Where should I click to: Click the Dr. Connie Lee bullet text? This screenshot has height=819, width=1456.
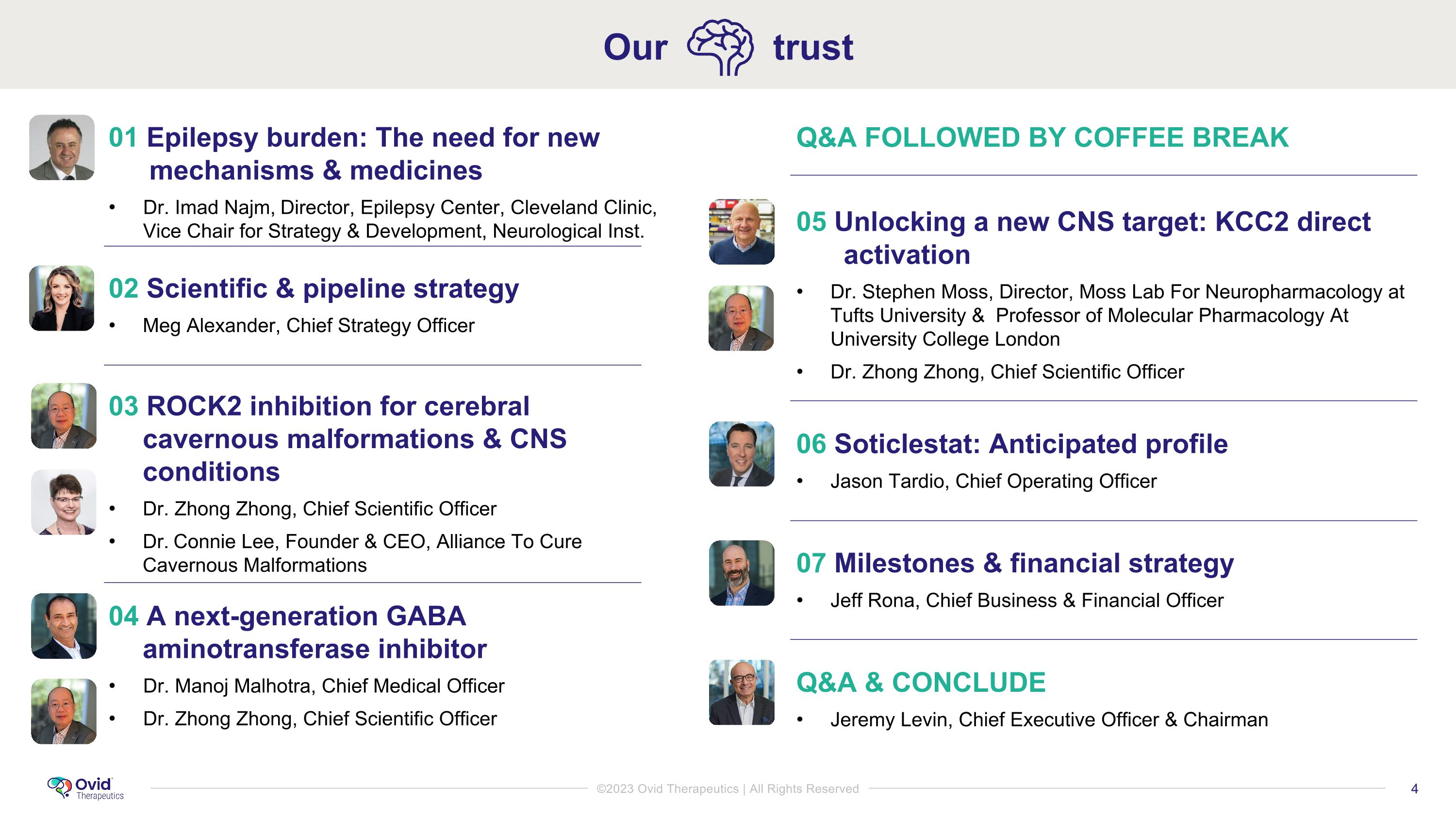362,553
